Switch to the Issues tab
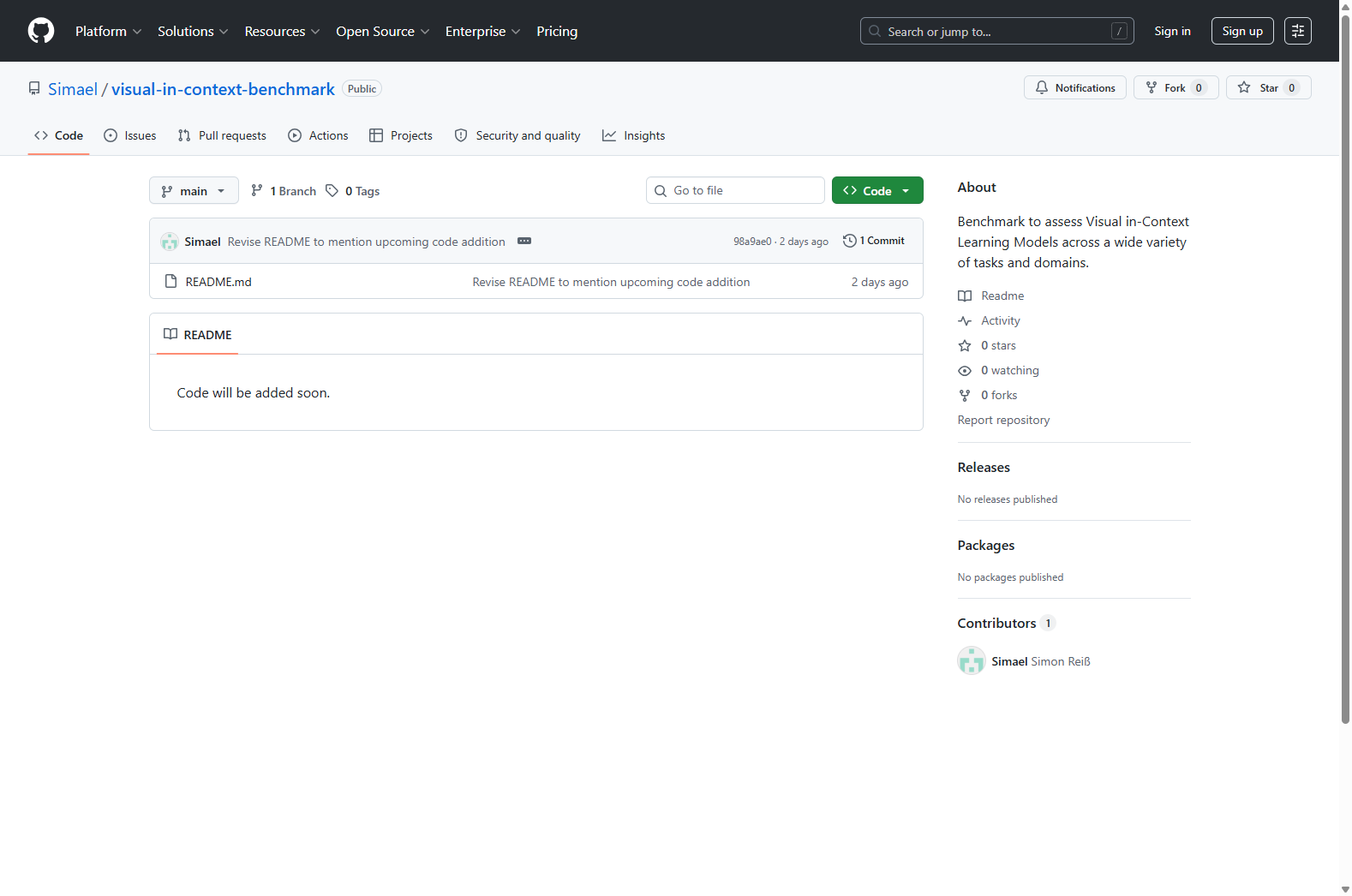This screenshot has width=1352, height=896. [129, 135]
